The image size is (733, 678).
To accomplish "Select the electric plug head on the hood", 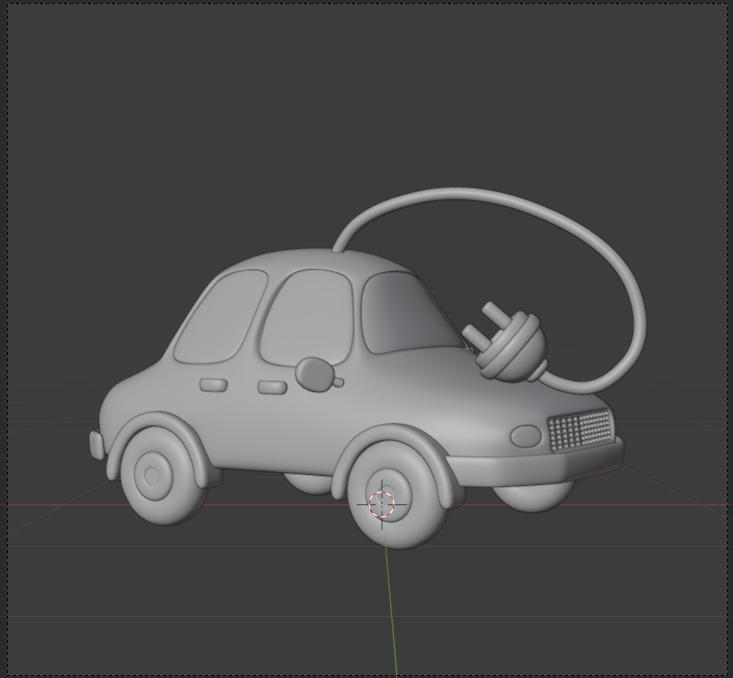I will click(506, 342).
